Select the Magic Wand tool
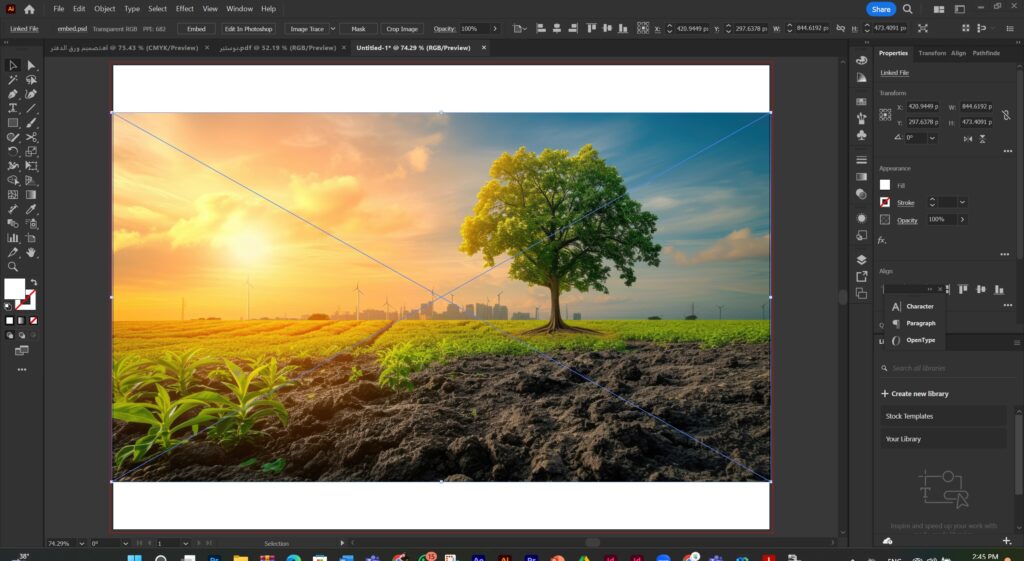 12,80
